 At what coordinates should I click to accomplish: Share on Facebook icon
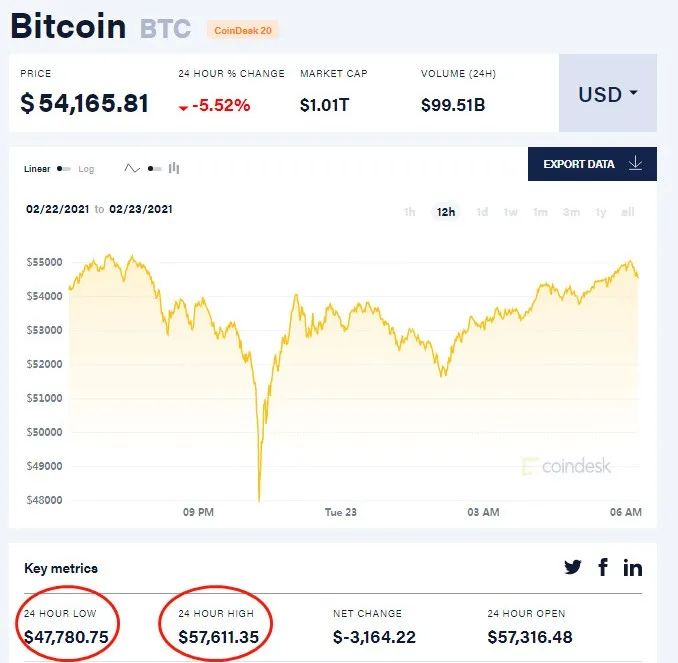(x=603, y=567)
